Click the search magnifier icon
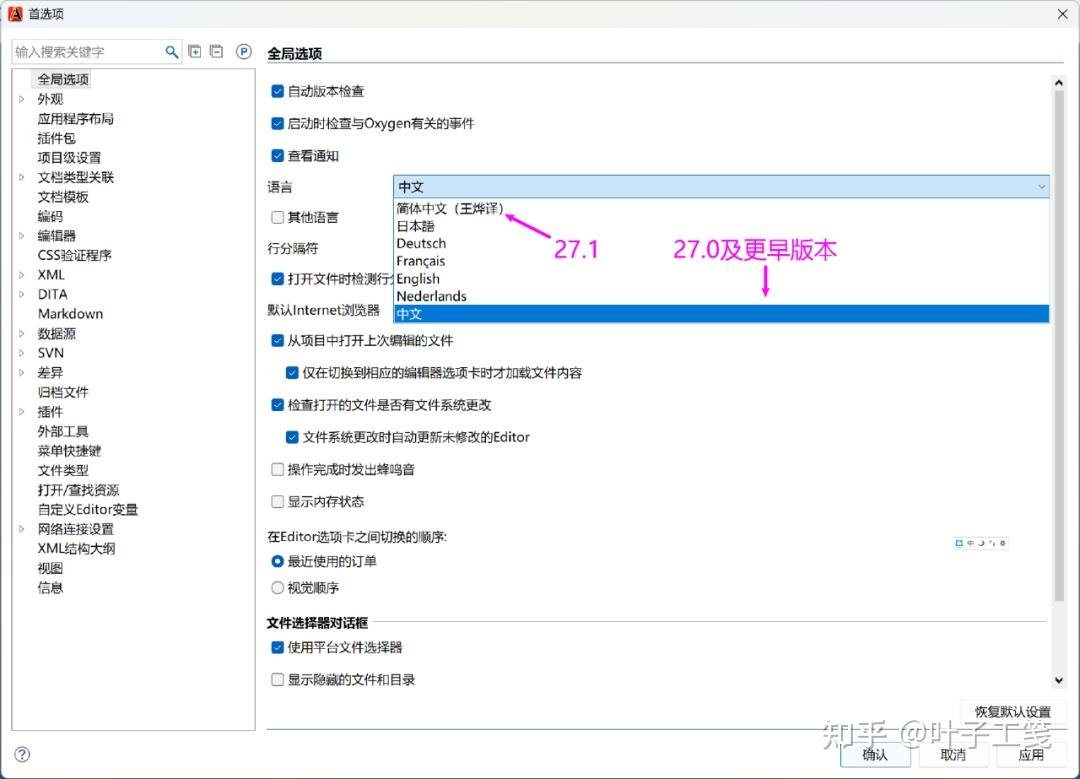 tap(172, 52)
